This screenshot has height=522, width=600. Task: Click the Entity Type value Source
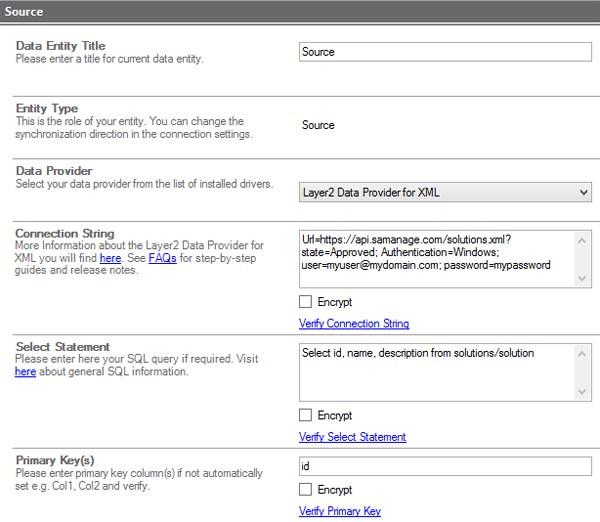click(x=318, y=126)
